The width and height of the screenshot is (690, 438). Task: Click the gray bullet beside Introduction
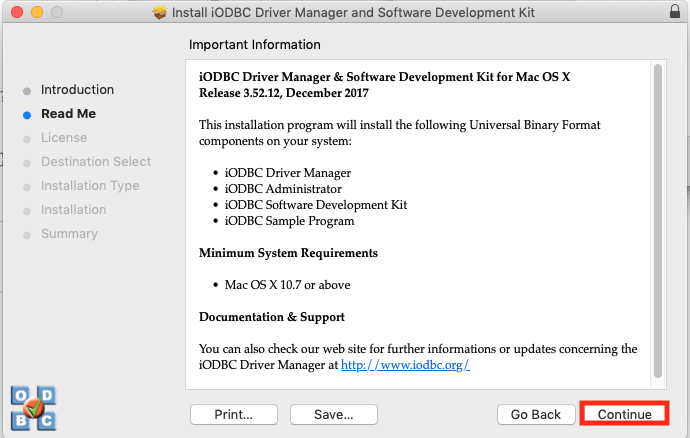click(27, 91)
